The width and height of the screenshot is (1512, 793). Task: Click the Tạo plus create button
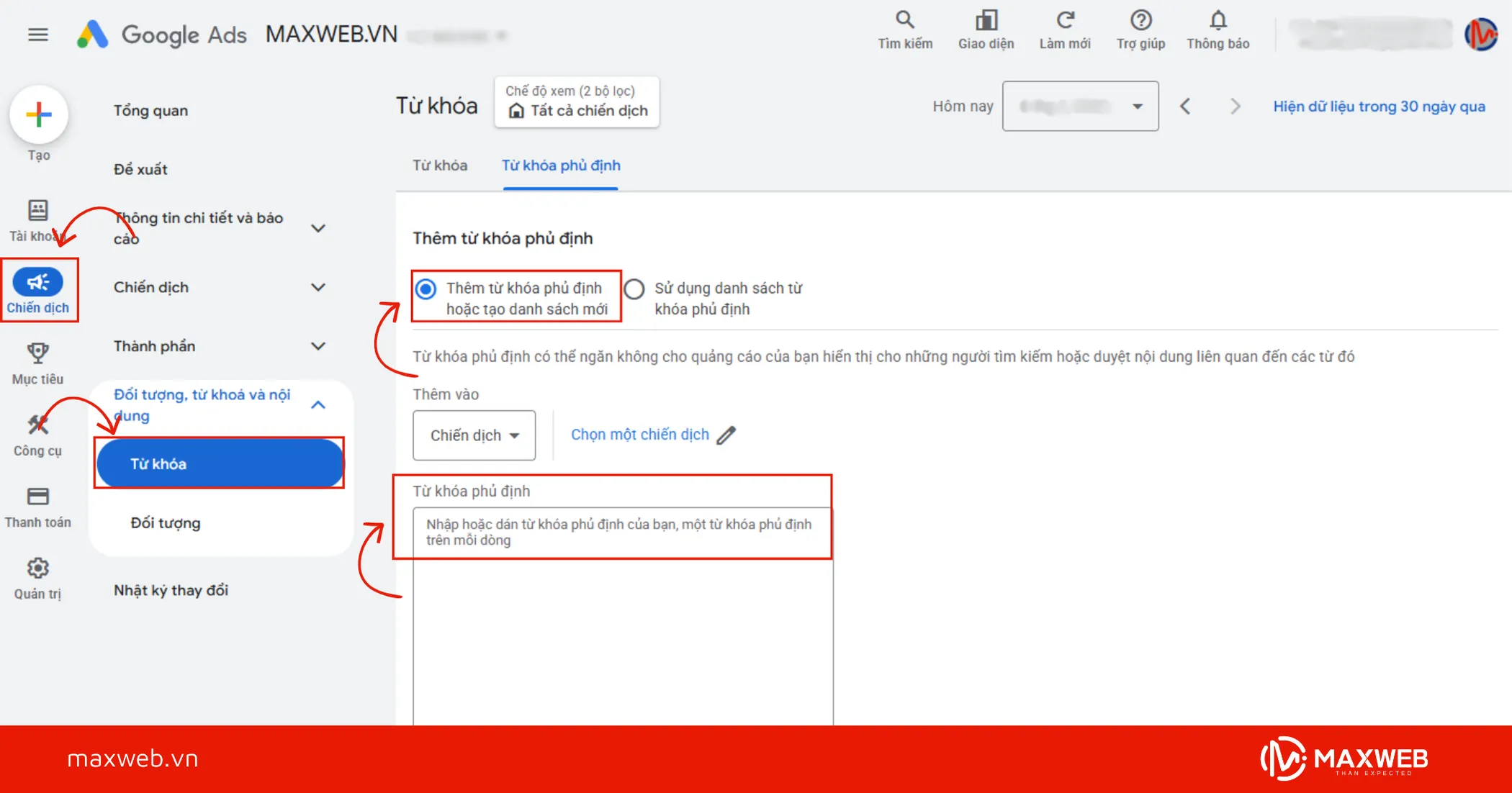tap(39, 114)
